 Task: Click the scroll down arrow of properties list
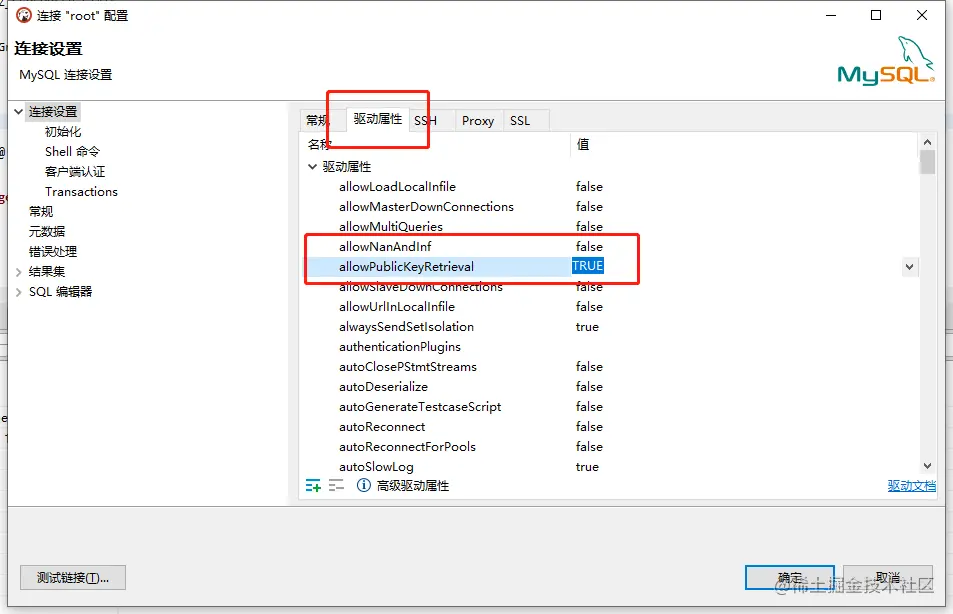pyautogui.click(x=927, y=466)
